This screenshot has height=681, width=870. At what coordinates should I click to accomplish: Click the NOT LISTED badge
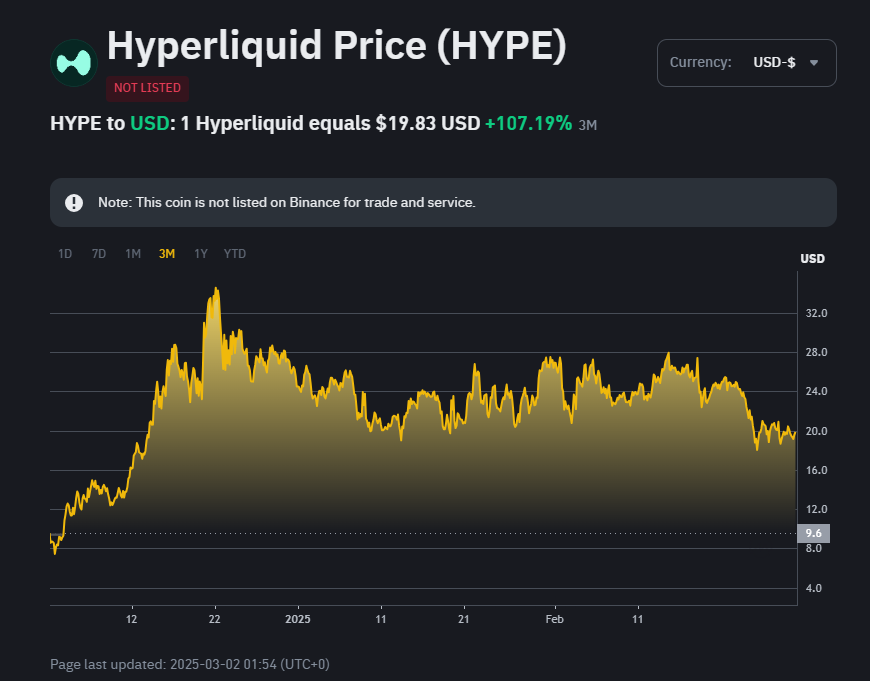[147, 88]
